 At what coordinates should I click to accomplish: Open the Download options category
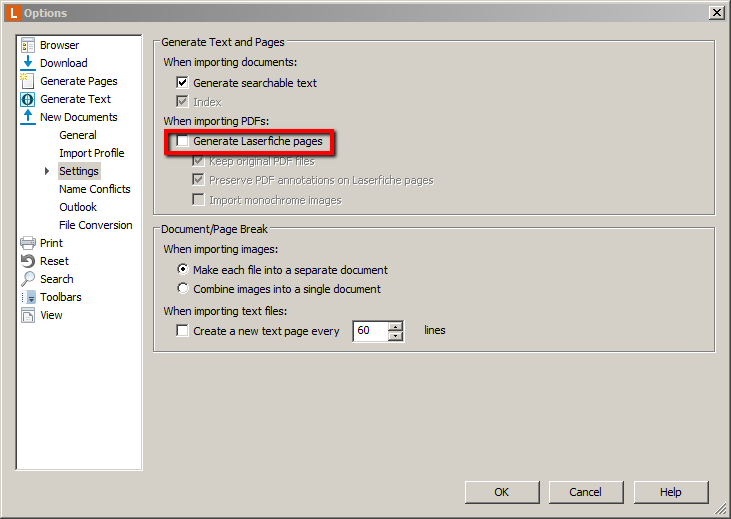(63, 63)
